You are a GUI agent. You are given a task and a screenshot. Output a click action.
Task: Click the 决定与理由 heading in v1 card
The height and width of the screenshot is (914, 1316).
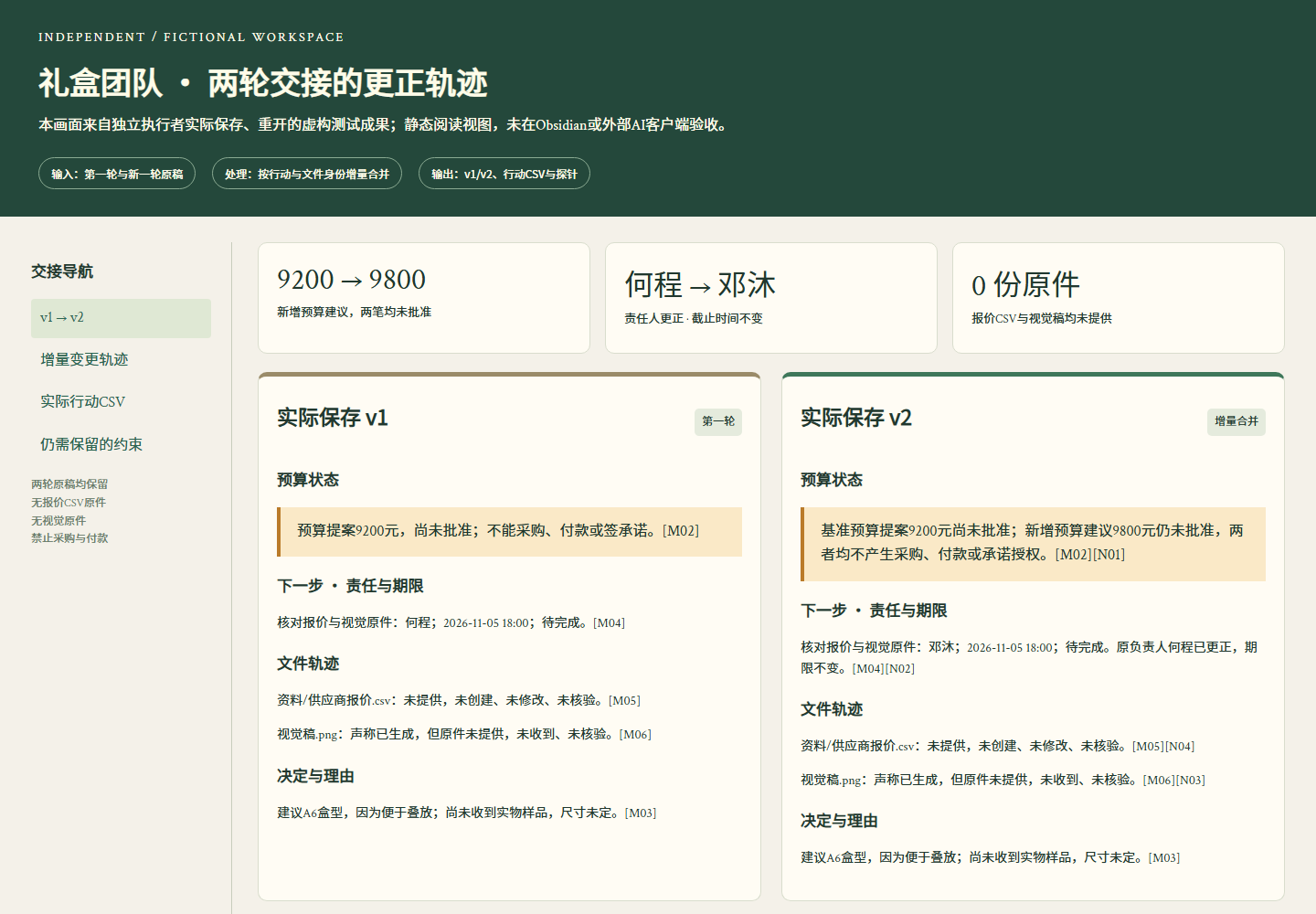(315, 777)
